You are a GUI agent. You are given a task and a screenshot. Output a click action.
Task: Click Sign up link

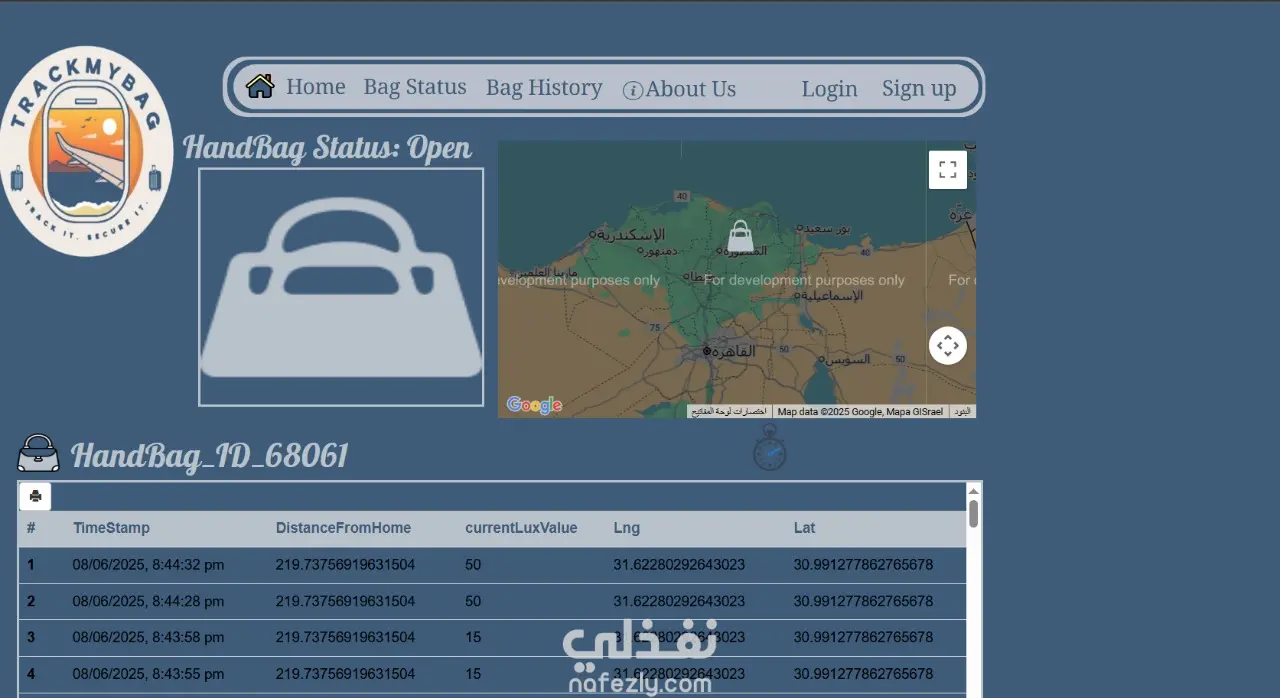pos(919,89)
